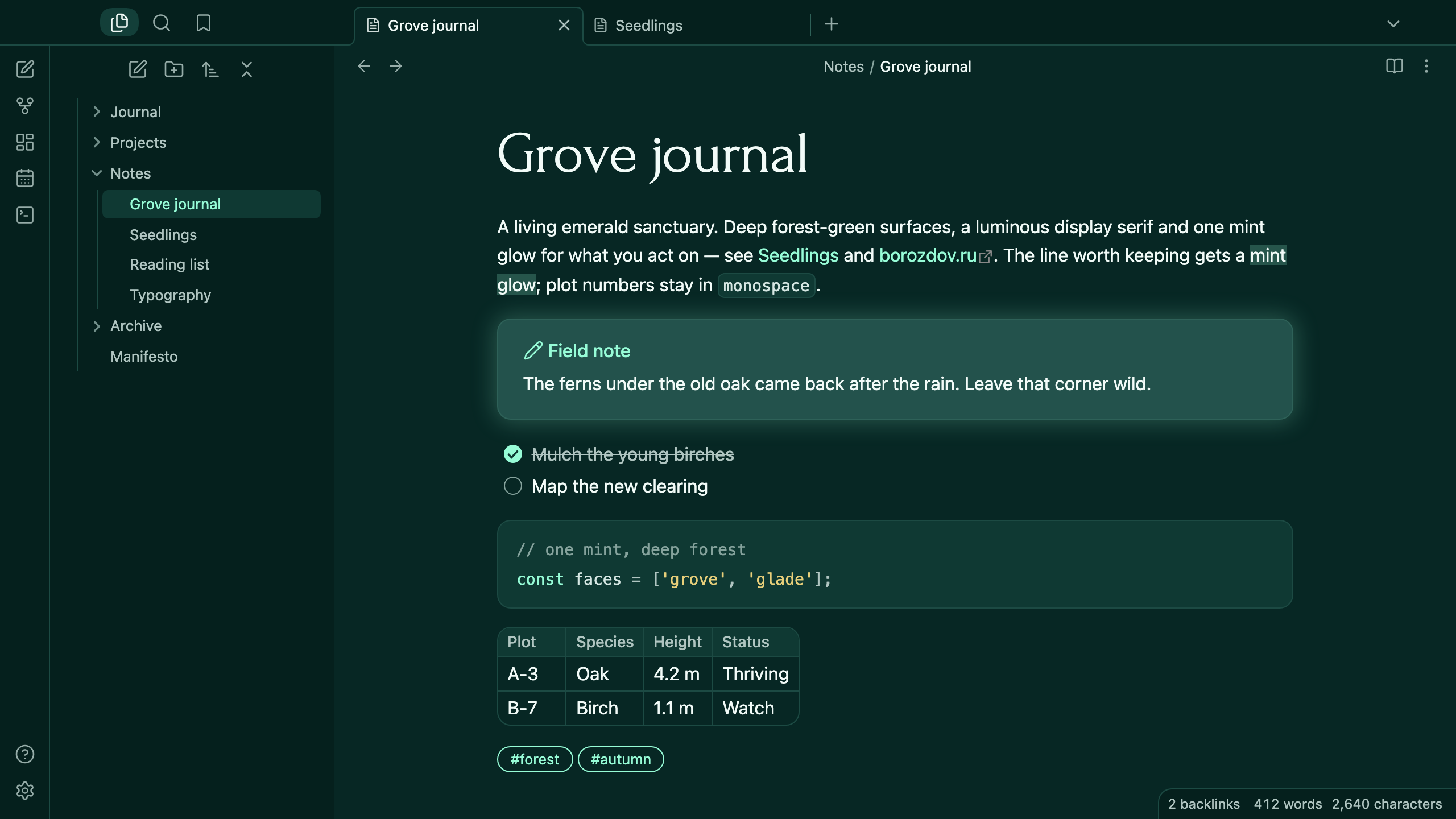The image size is (1456, 819).
Task: Open command palette terminal icon
Action: point(25,215)
